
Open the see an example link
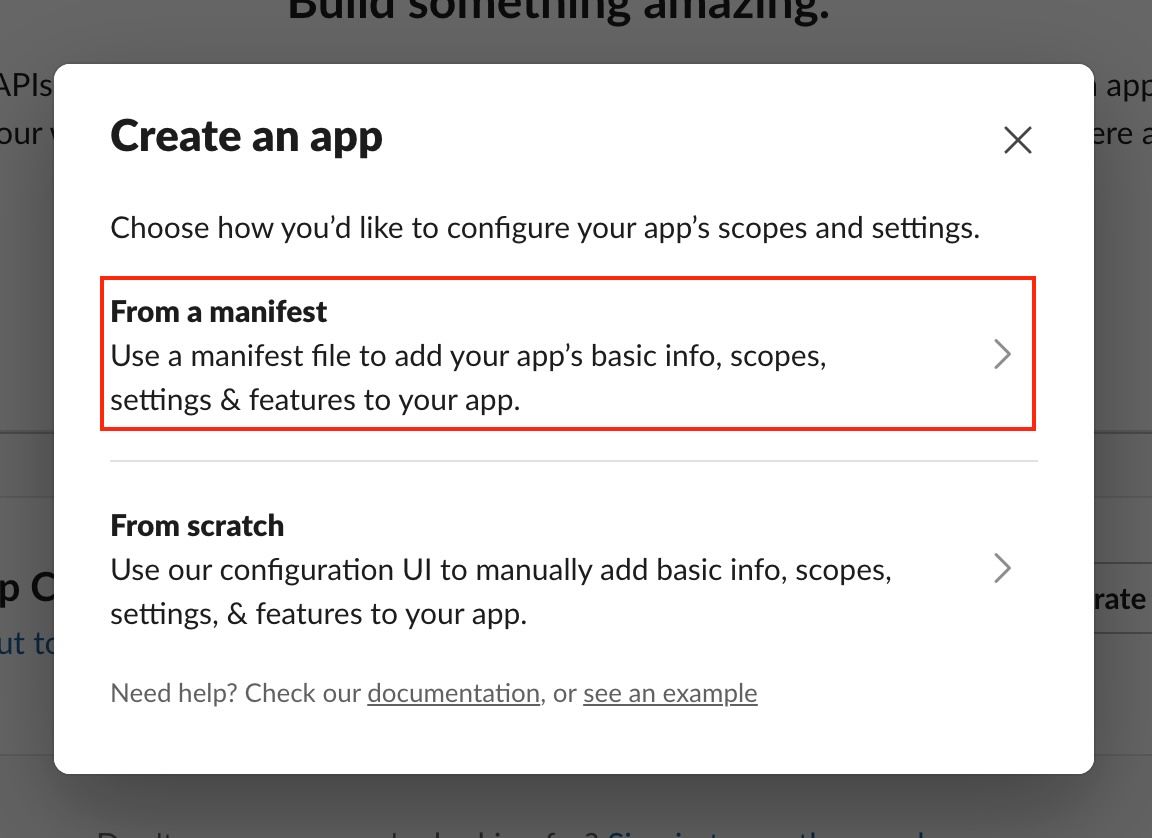click(670, 693)
